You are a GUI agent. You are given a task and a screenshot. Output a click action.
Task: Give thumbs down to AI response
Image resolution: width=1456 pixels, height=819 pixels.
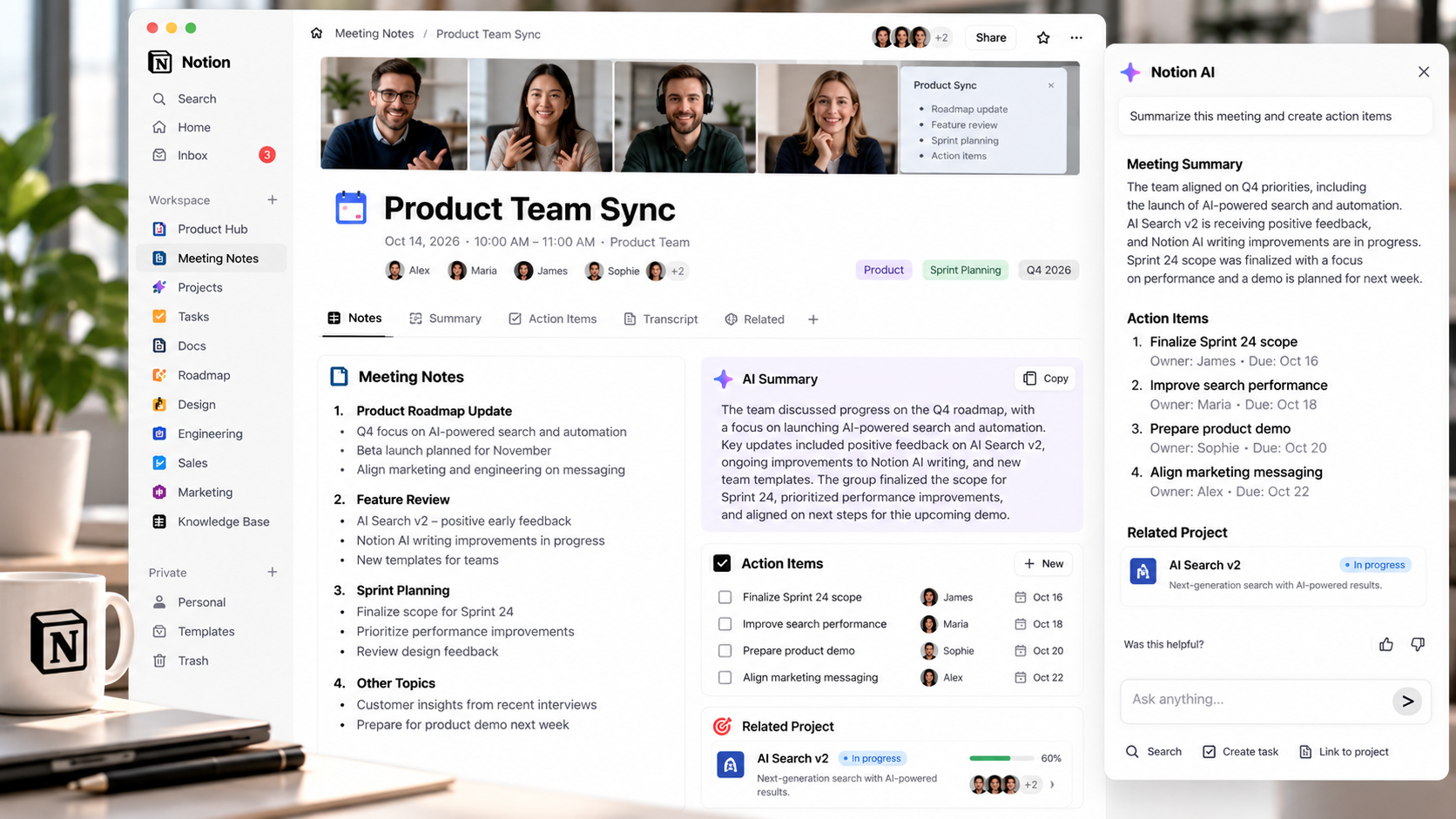pos(1418,644)
